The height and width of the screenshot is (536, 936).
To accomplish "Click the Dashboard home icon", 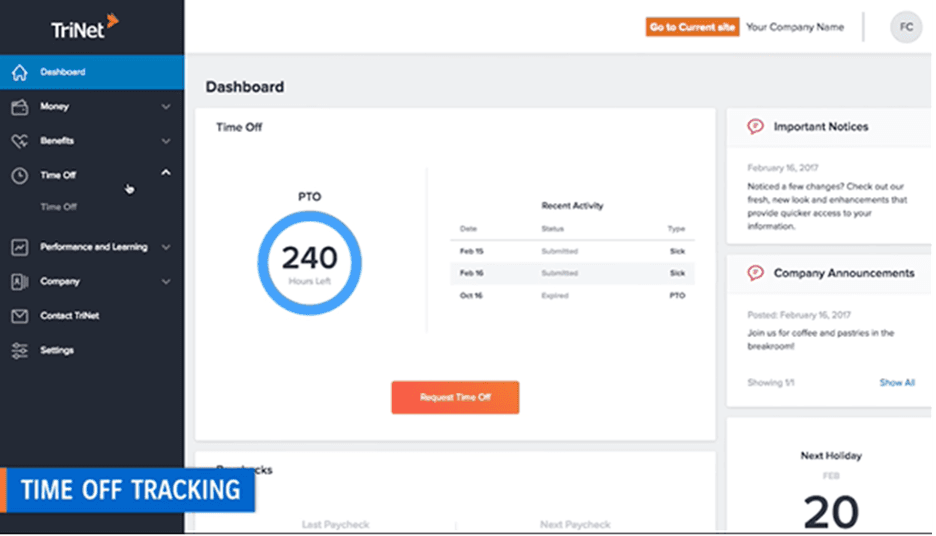I will [x=19, y=72].
